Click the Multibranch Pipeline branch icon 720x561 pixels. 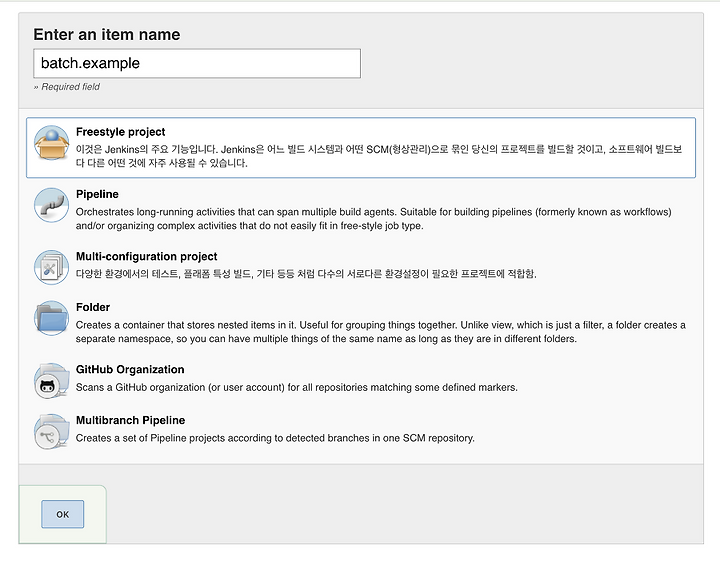click(51, 432)
